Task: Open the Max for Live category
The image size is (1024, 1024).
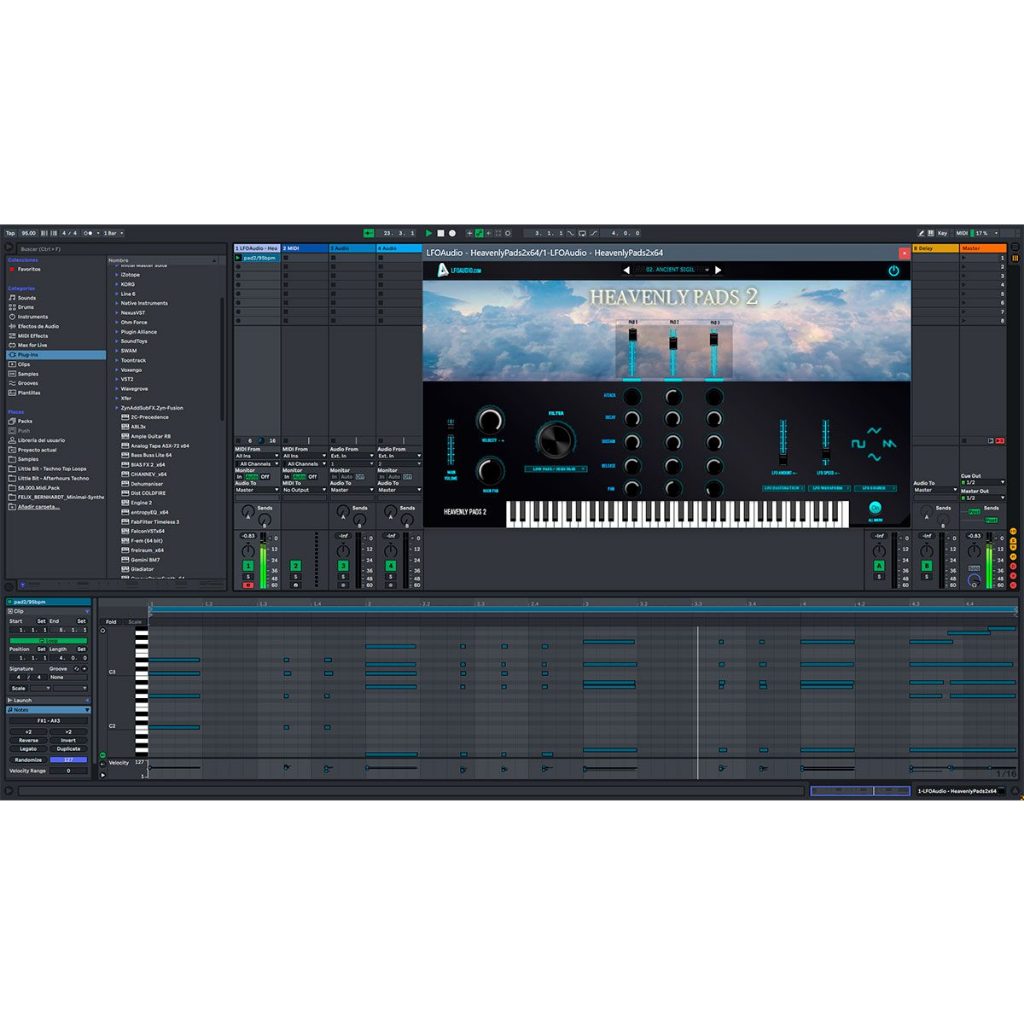Action: coord(32,345)
